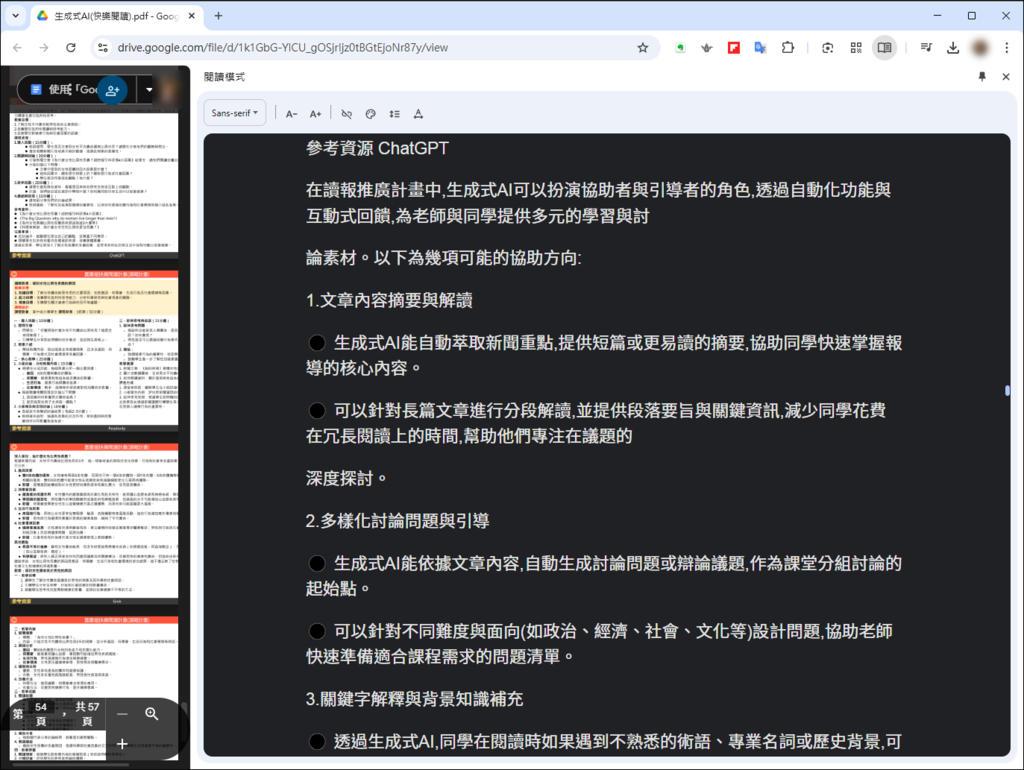
Task: Click the 共 57 頁 page total
Action: click(88, 714)
